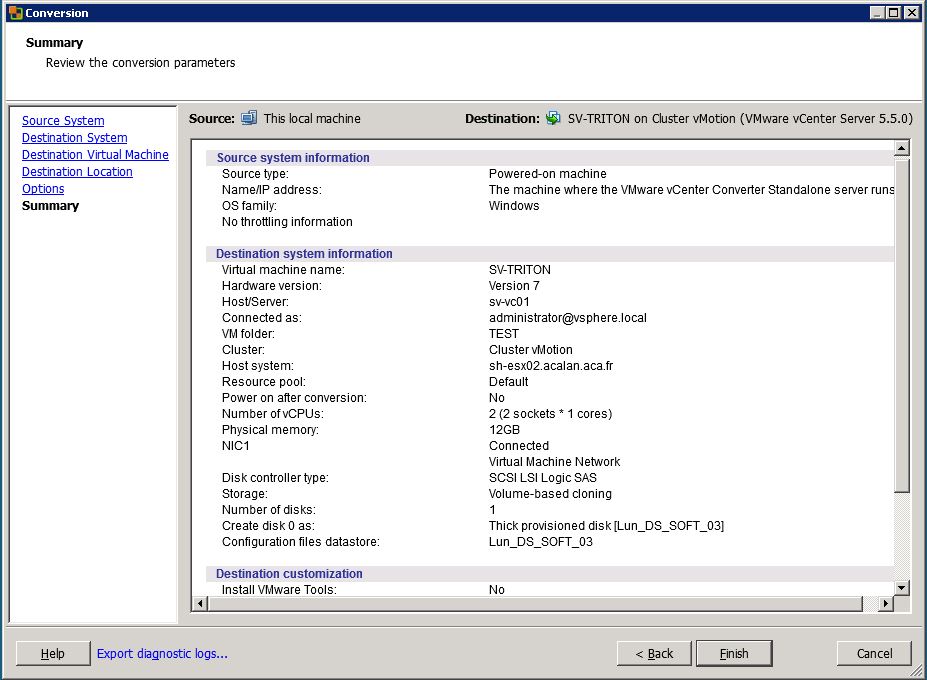Click the 'Install VMware Tools:' label
The height and width of the screenshot is (680, 927).
279,590
